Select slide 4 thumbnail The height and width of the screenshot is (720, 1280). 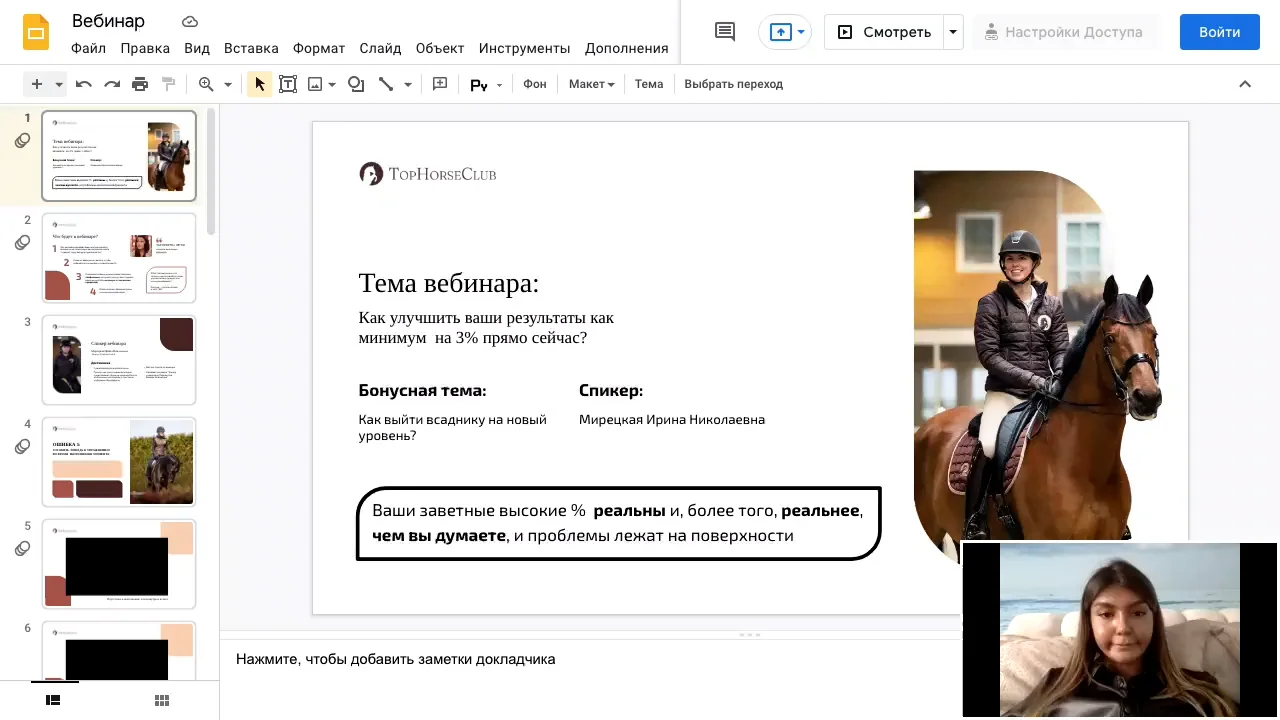[x=119, y=462]
